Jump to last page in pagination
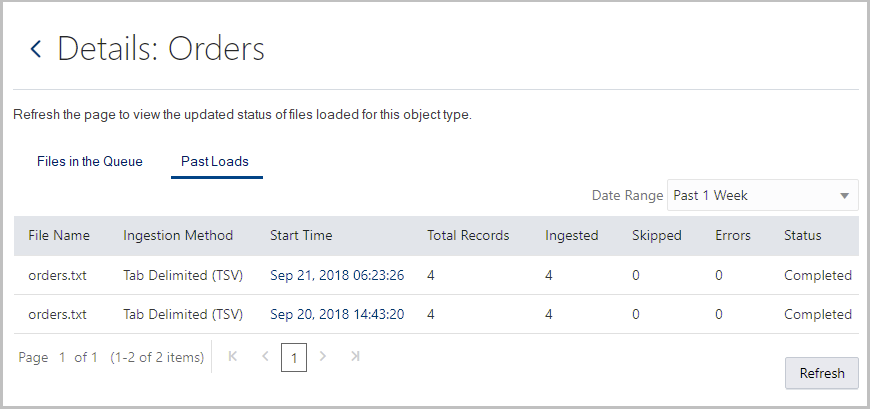870x409 pixels. point(354,356)
